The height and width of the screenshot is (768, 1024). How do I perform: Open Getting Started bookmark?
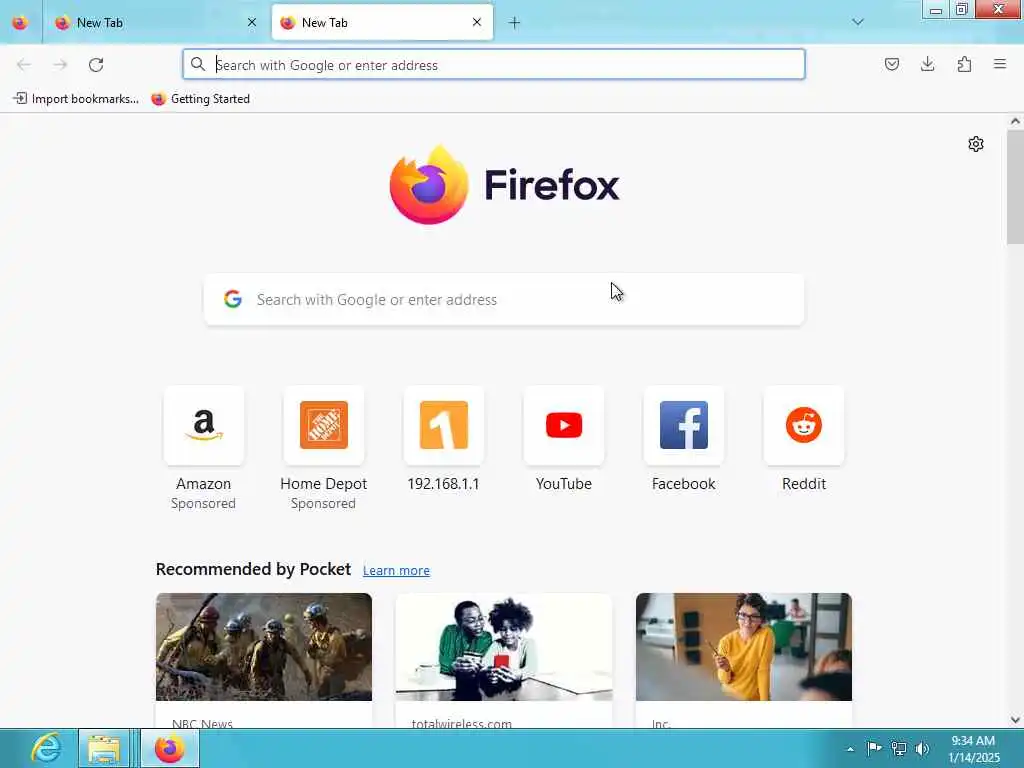click(x=200, y=99)
